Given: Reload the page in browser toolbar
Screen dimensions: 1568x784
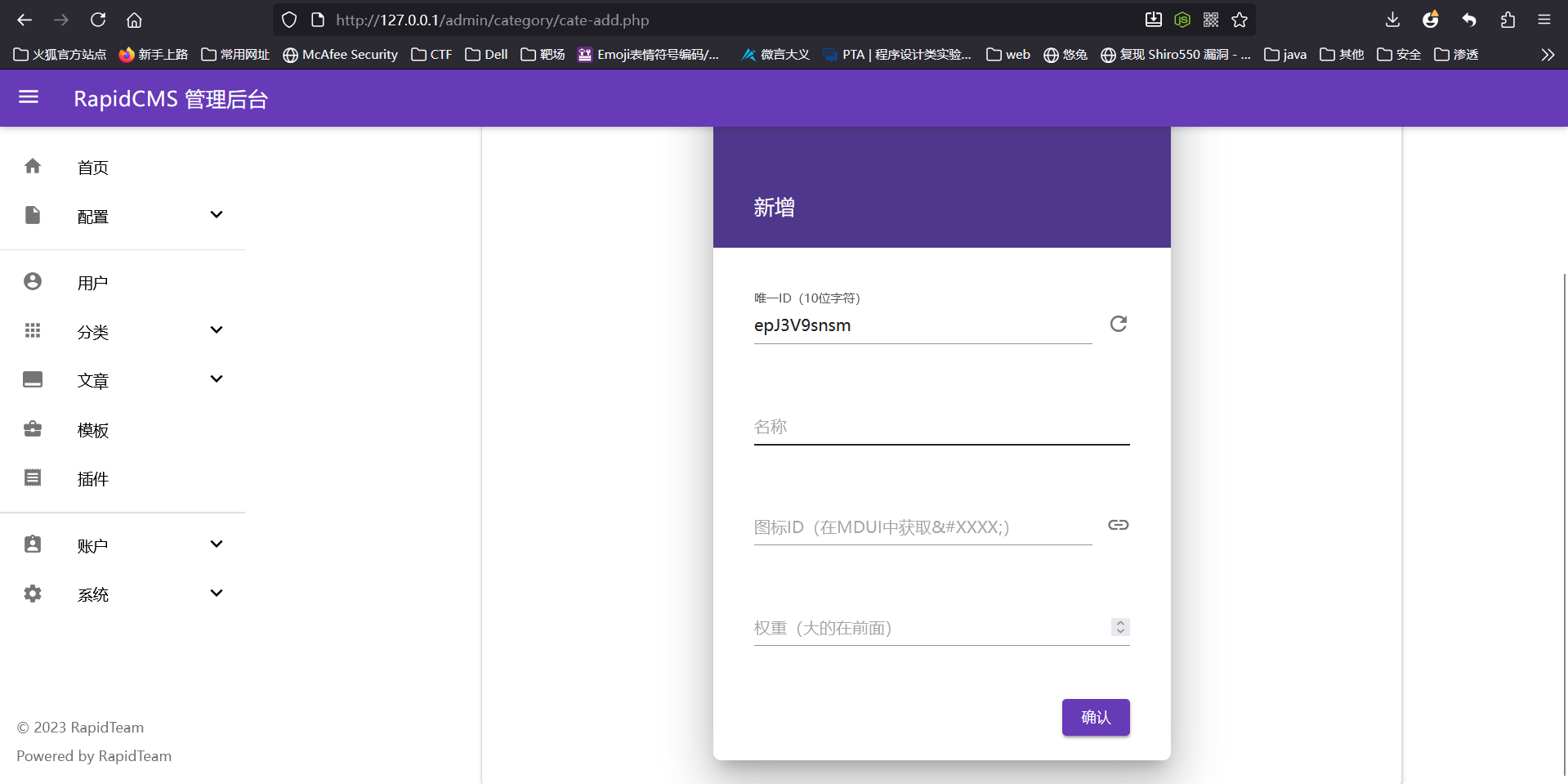Looking at the screenshot, I should (98, 20).
